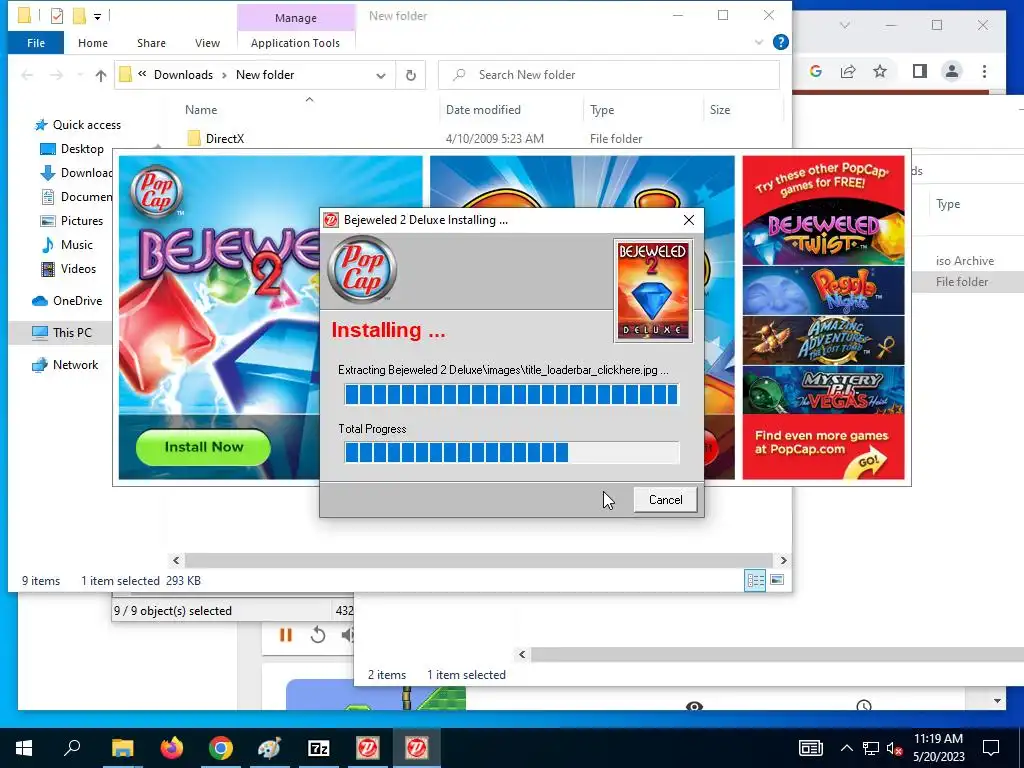The width and height of the screenshot is (1024, 768).
Task: Click the replay icon in background player
Action: [318, 635]
